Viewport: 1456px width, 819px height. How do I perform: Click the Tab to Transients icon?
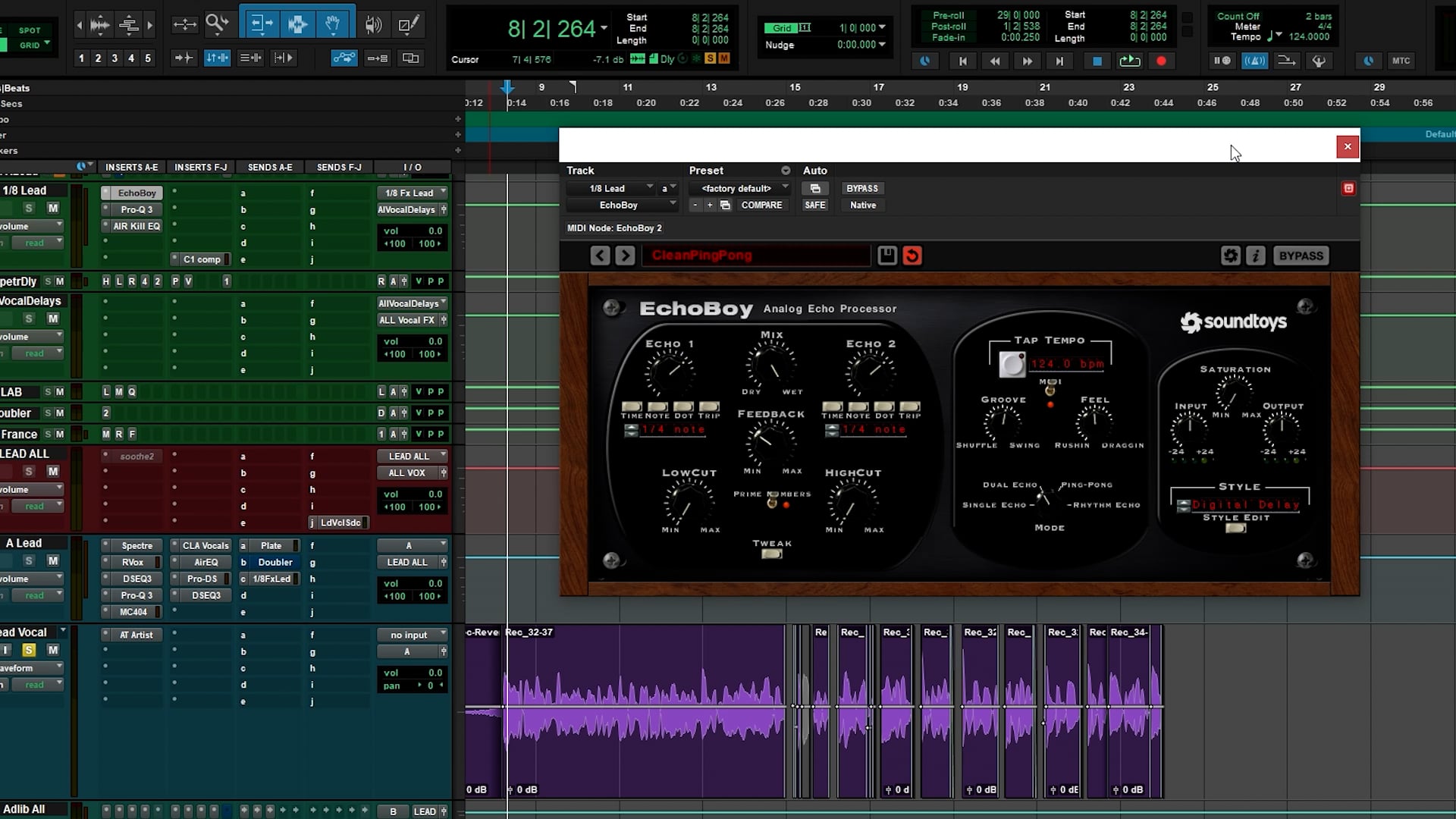click(184, 58)
